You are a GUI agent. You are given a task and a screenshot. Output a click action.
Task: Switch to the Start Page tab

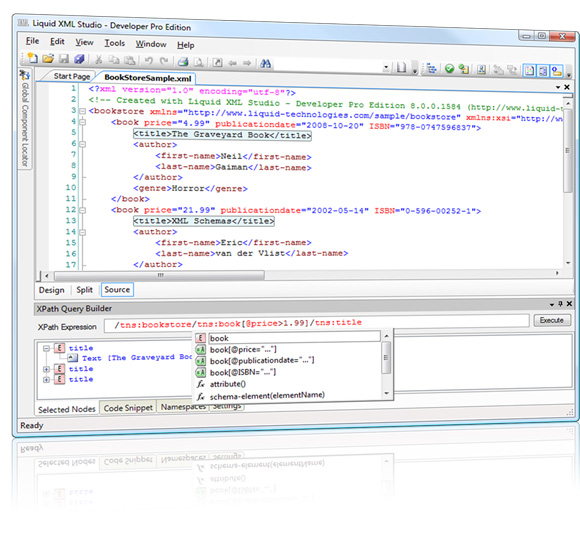coord(72,76)
